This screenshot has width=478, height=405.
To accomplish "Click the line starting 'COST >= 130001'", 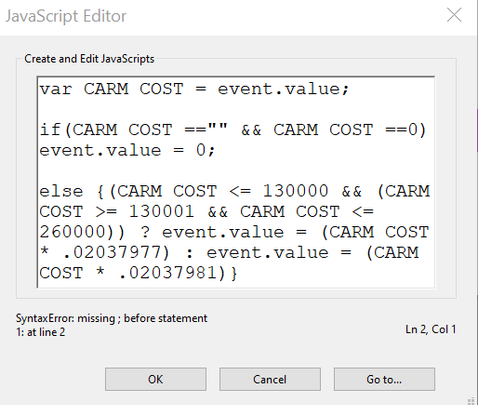I will (x=207, y=212).
